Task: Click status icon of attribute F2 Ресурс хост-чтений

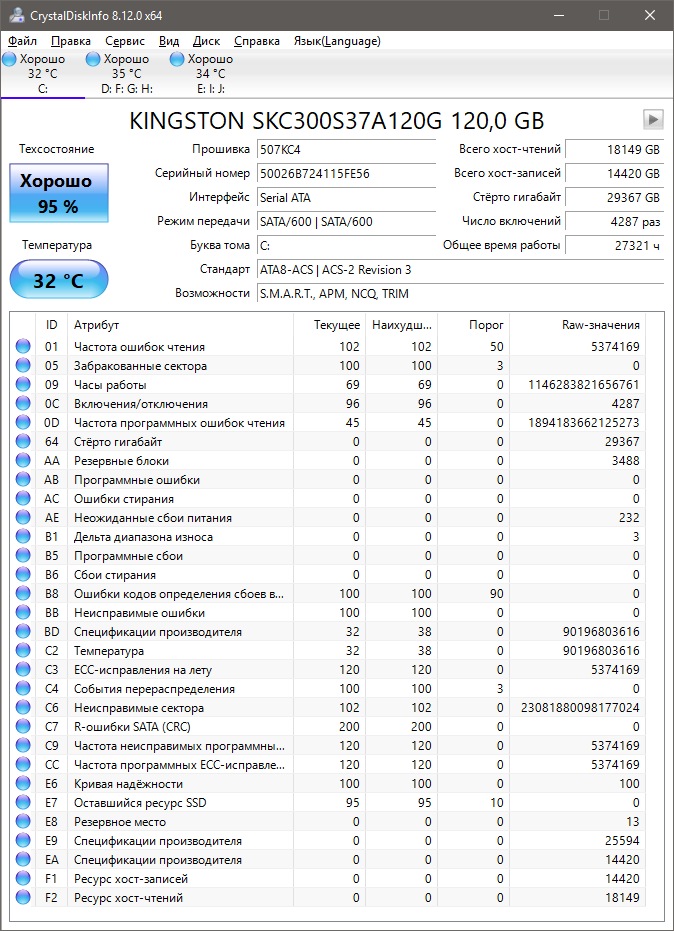Action: click(x=23, y=898)
